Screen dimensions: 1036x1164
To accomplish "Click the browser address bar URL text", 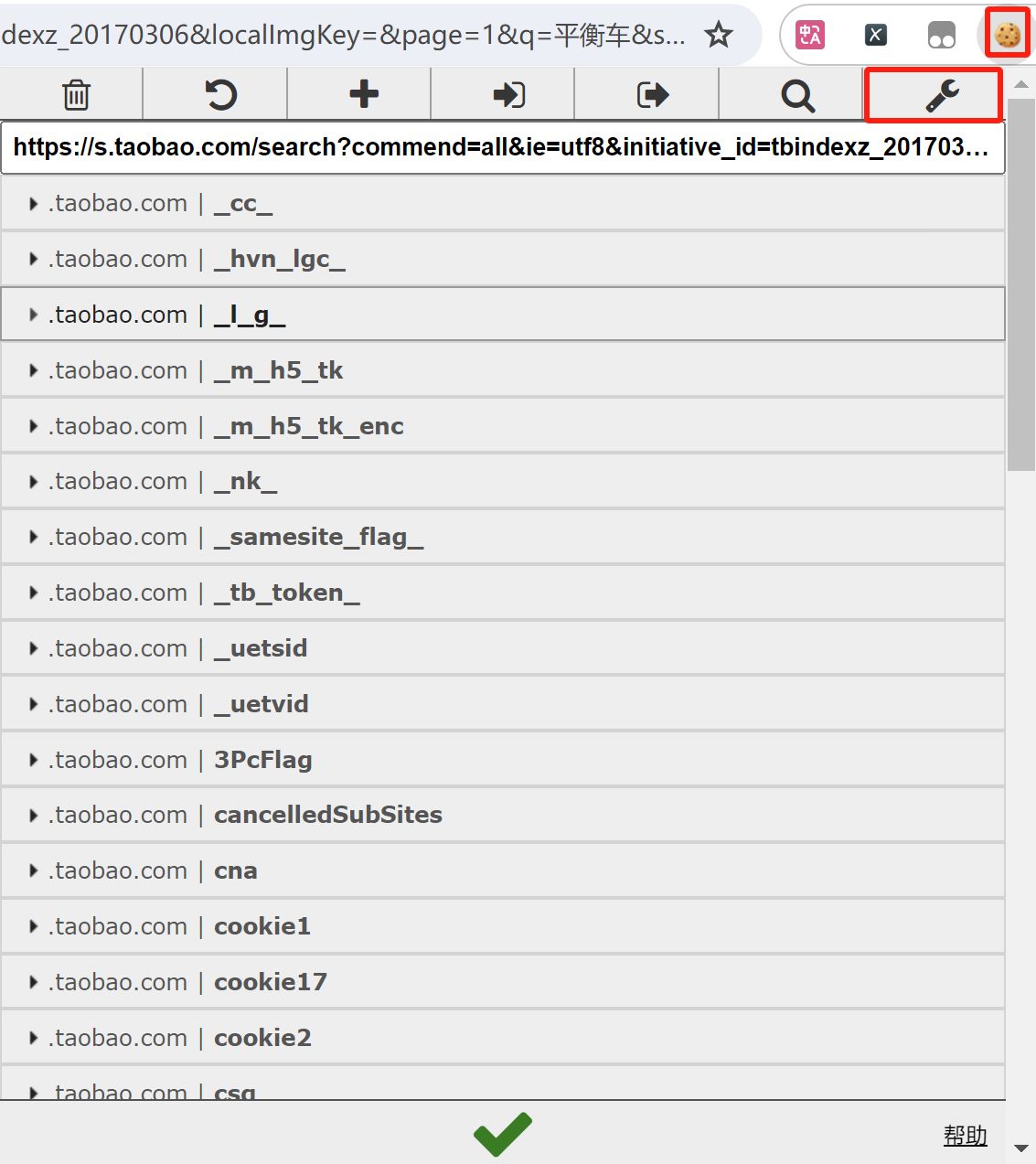I will tap(343, 35).
